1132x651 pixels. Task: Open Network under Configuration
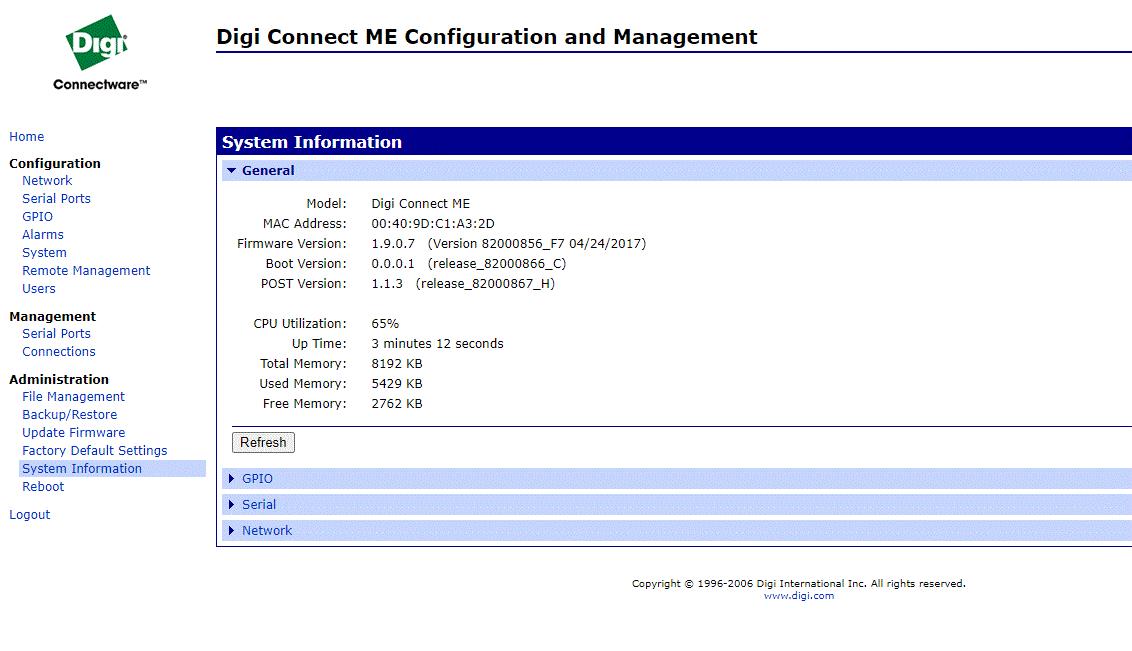point(47,180)
